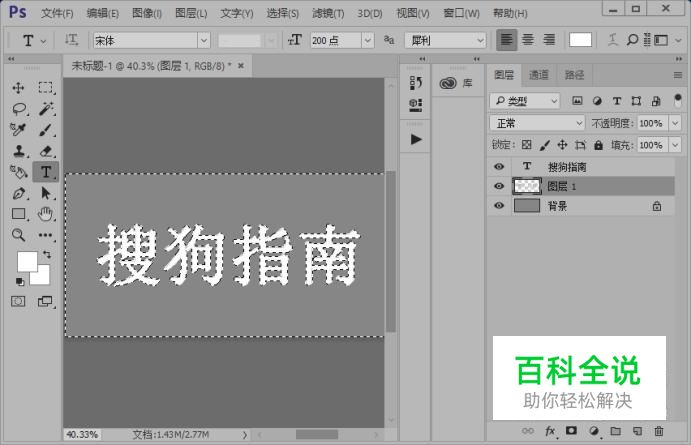Image resolution: width=691 pixels, height=445 pixels.
Task: Toggle text orientation in options bar
Action: click(71, 40)
